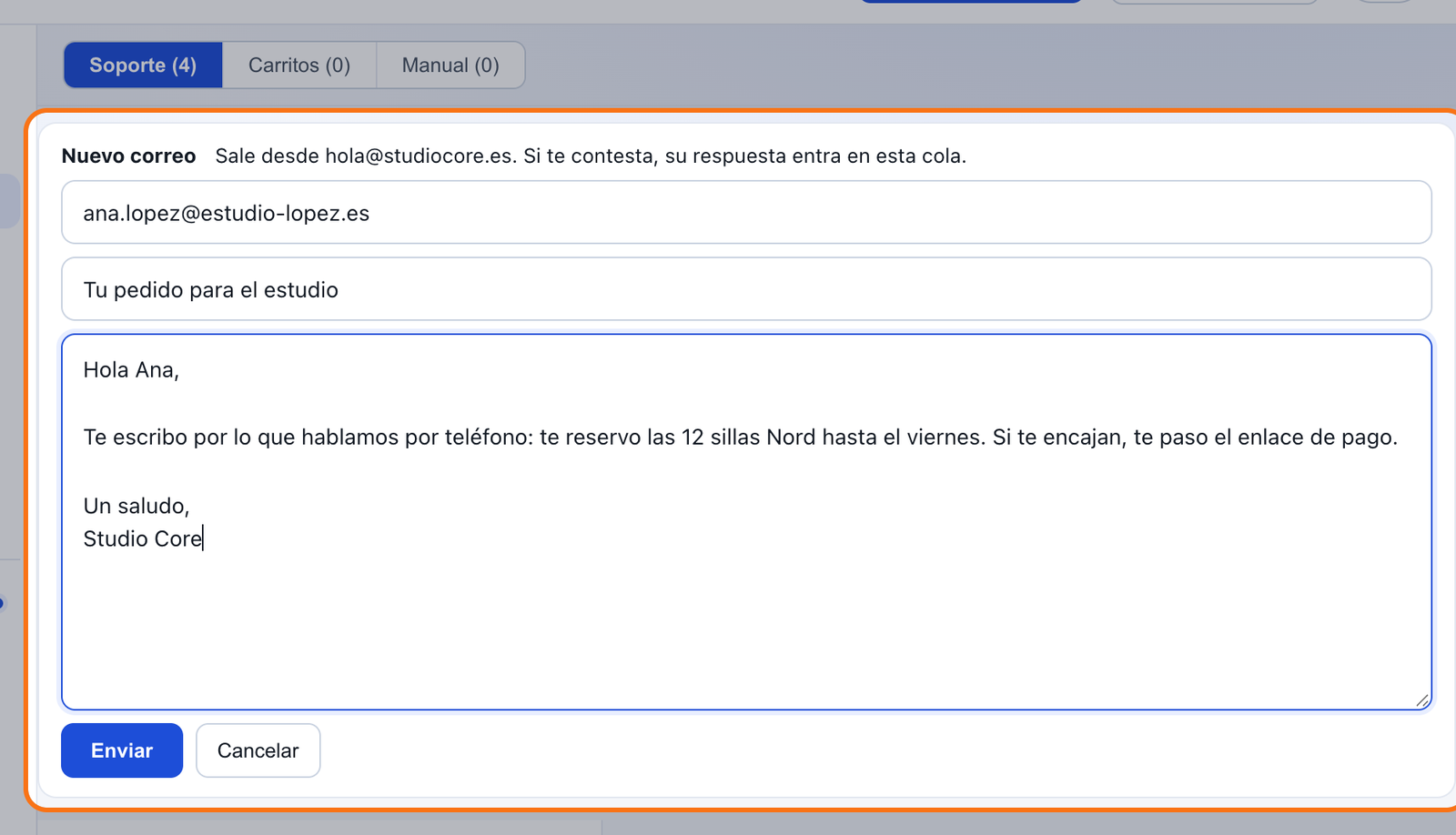Edit the subject field 'Tu pedido para el estudio'
The image size is (1456, 835).
click(746, 288)
